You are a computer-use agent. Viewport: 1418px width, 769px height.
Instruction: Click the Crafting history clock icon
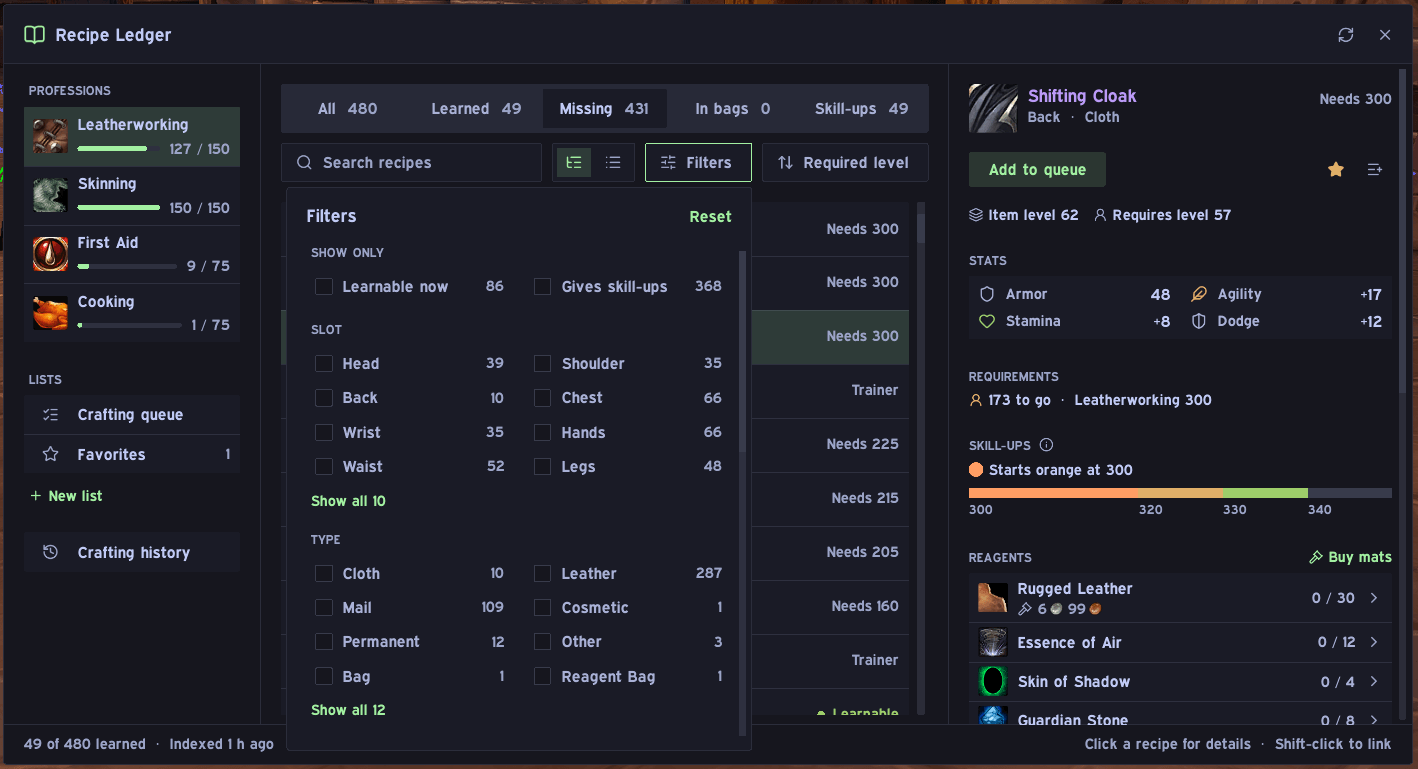tap(51, 553)
